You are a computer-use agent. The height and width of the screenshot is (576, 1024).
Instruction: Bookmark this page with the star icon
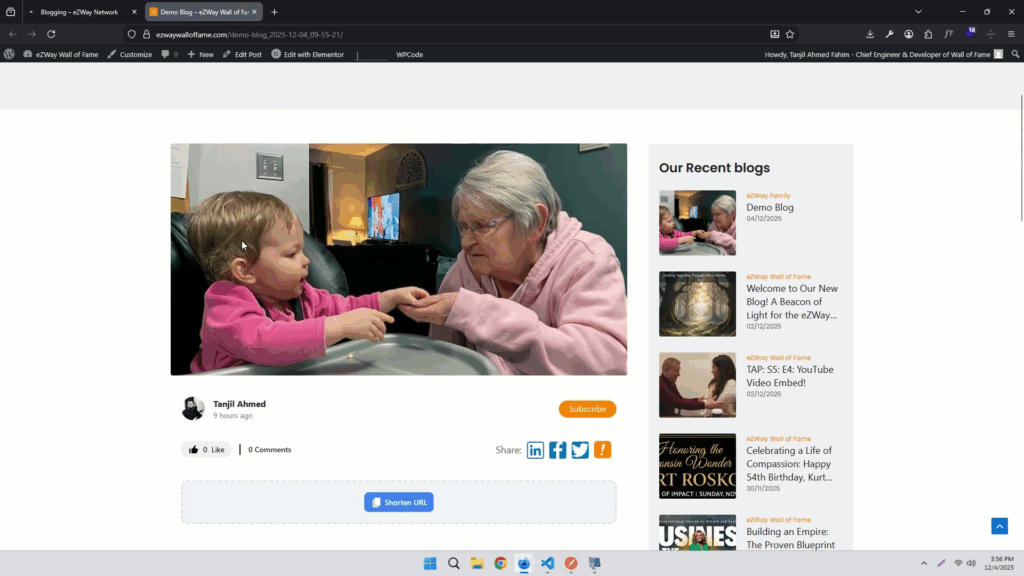click(790, 34)
